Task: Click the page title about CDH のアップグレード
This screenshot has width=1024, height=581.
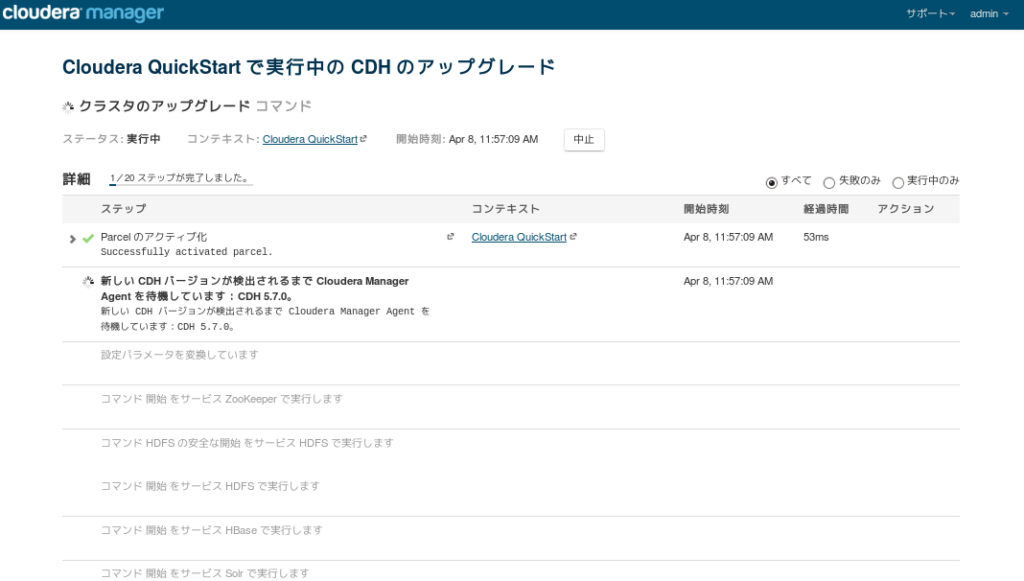Action: click(309, 67)
